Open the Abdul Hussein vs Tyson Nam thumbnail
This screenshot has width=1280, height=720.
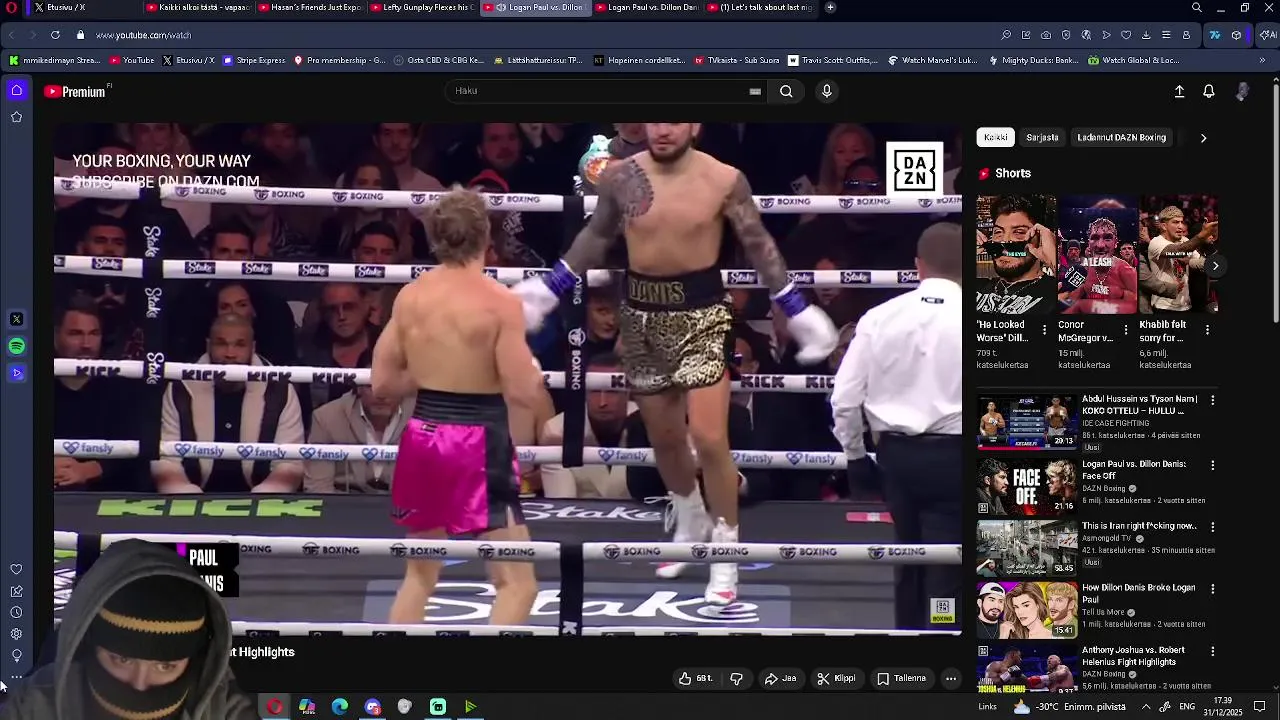1026,421
